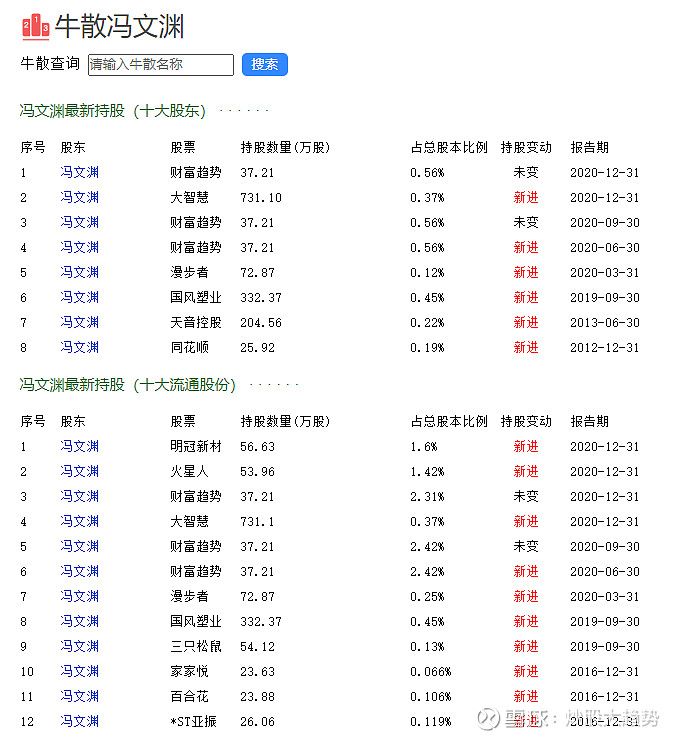Open the 冯文渊最新持股(十大股东) section heading

113,111
